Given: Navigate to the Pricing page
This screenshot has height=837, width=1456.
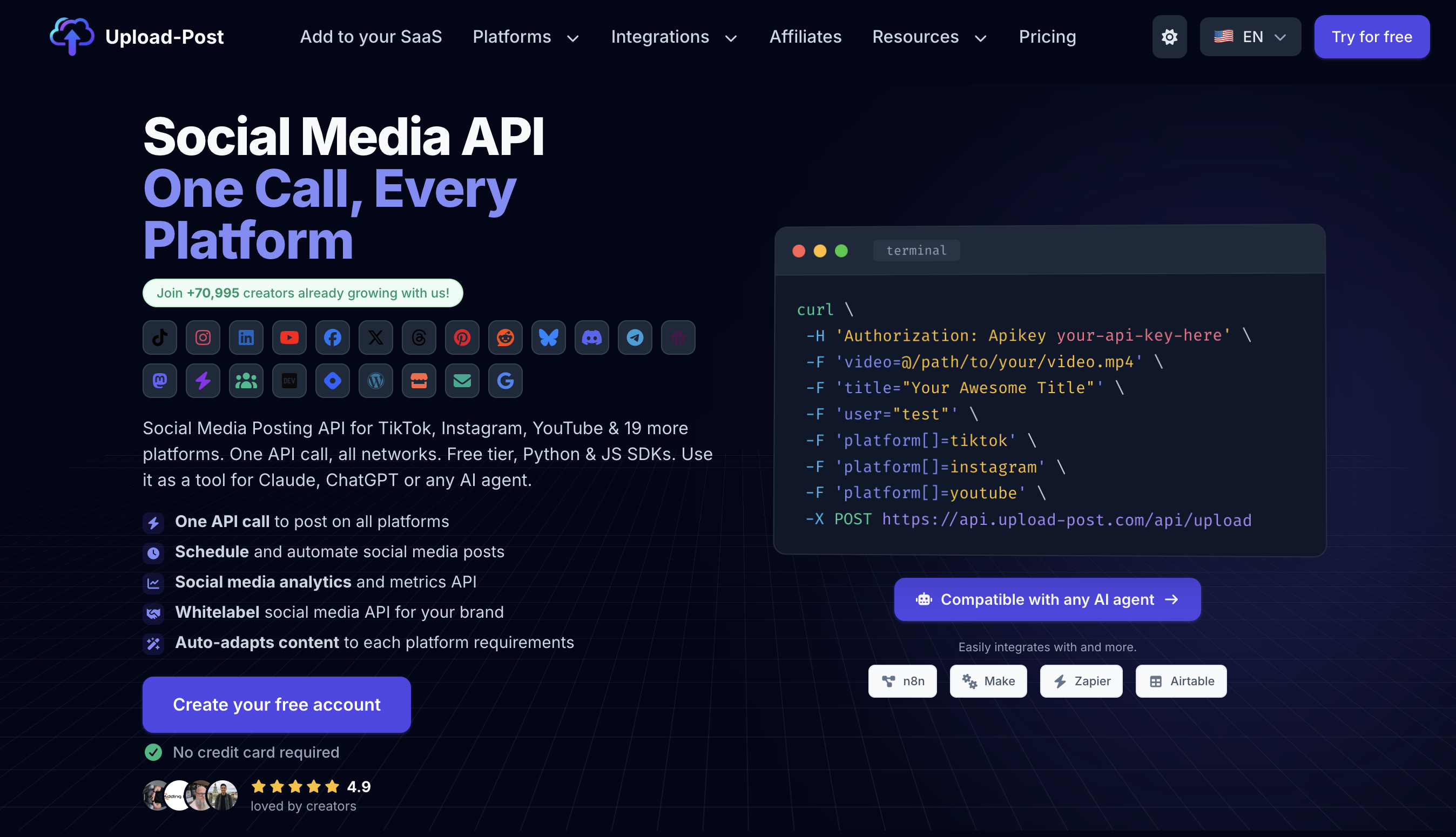Looking at the screenshot, I should (1047, 37).
